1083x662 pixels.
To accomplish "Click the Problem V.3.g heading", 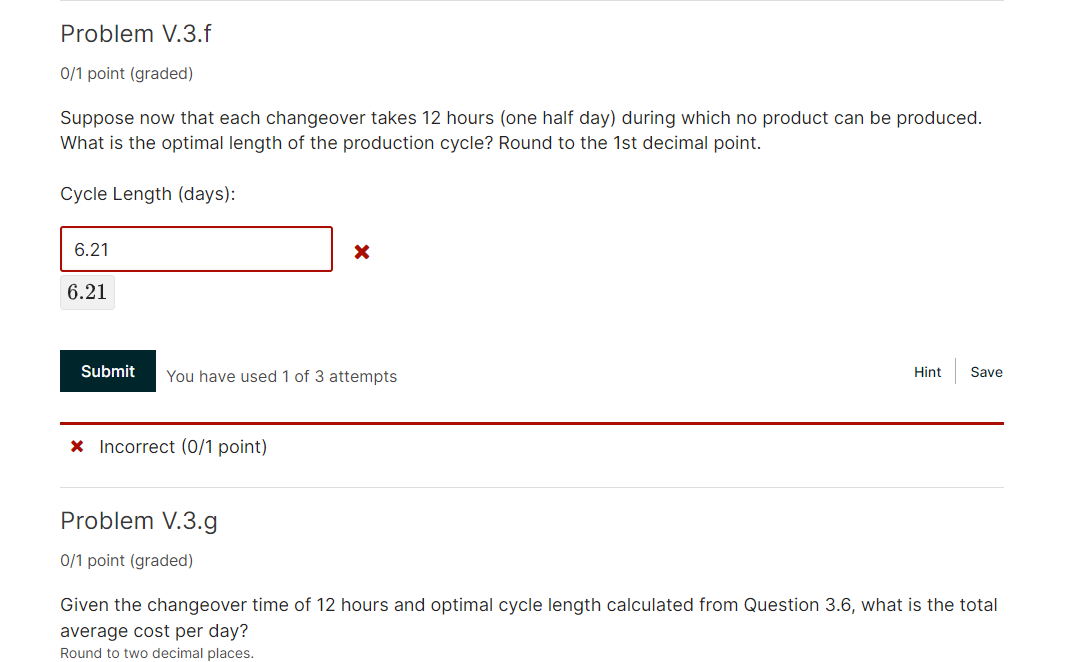I will tap(139, 520).
